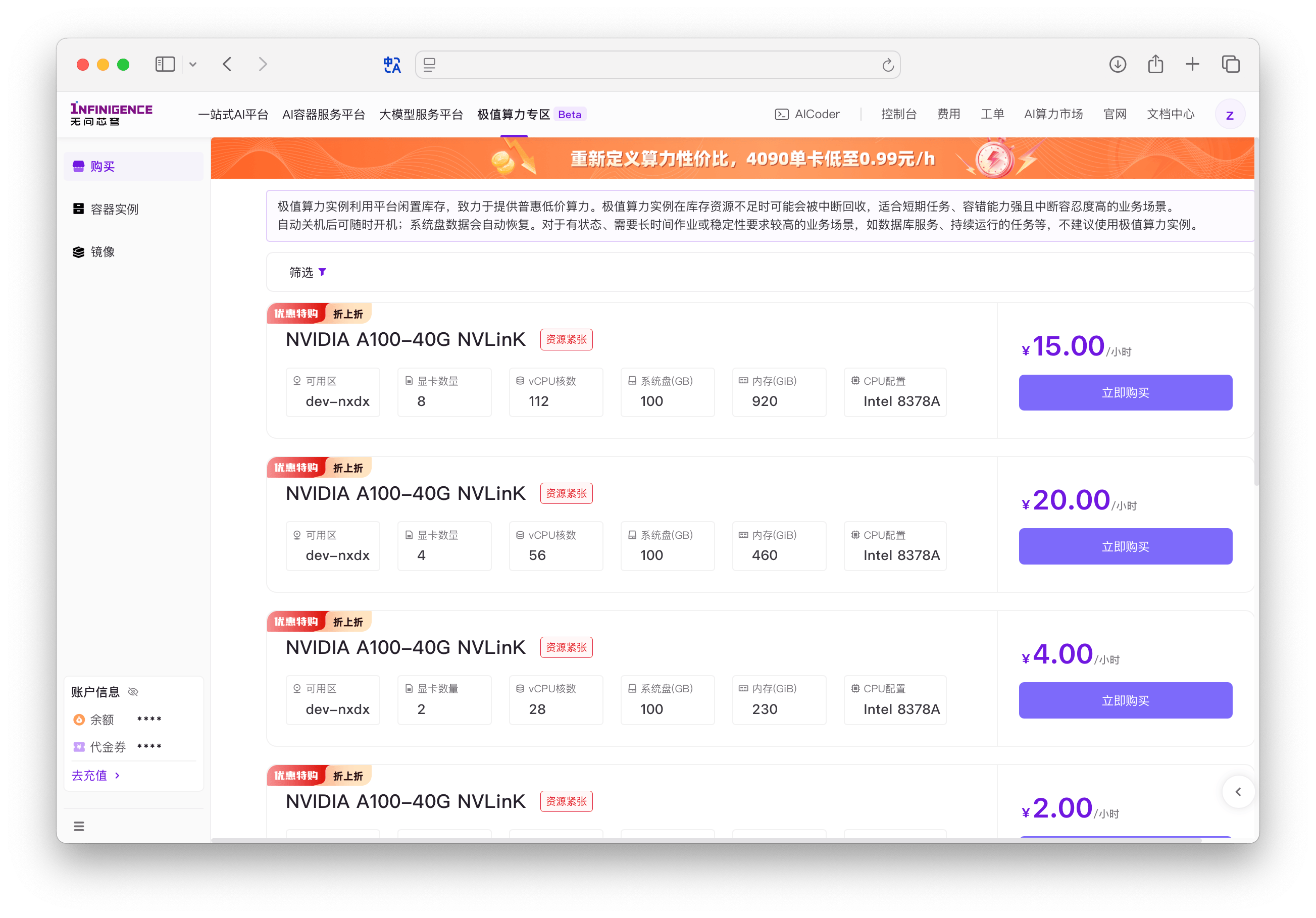Screen dimensions: 1316x918
Task: Show the Safari downloads icon
Action: [x=1118, y=64]
